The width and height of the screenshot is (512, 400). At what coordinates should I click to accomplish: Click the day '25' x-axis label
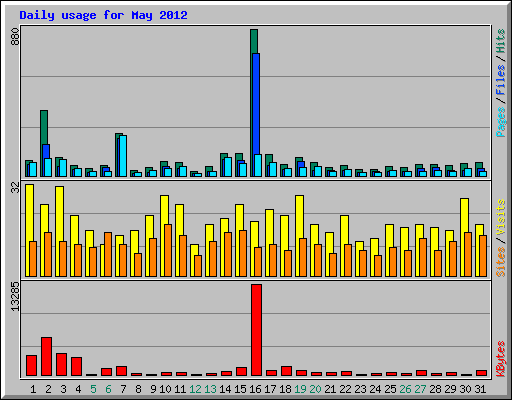click(390, 389)
